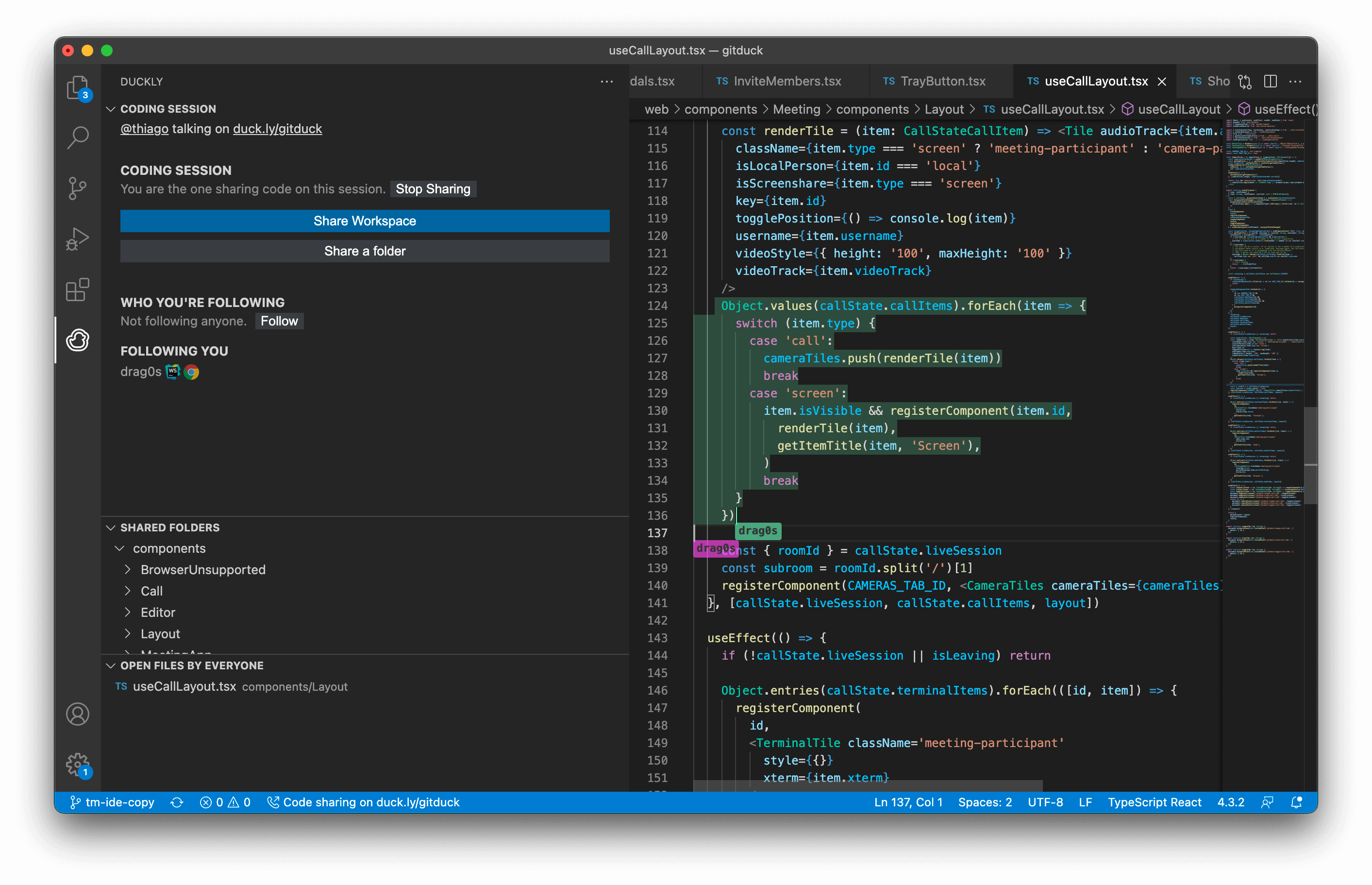1372x885 pixels.
Task: Collapse the components shared folder
Action: [119, 548]
